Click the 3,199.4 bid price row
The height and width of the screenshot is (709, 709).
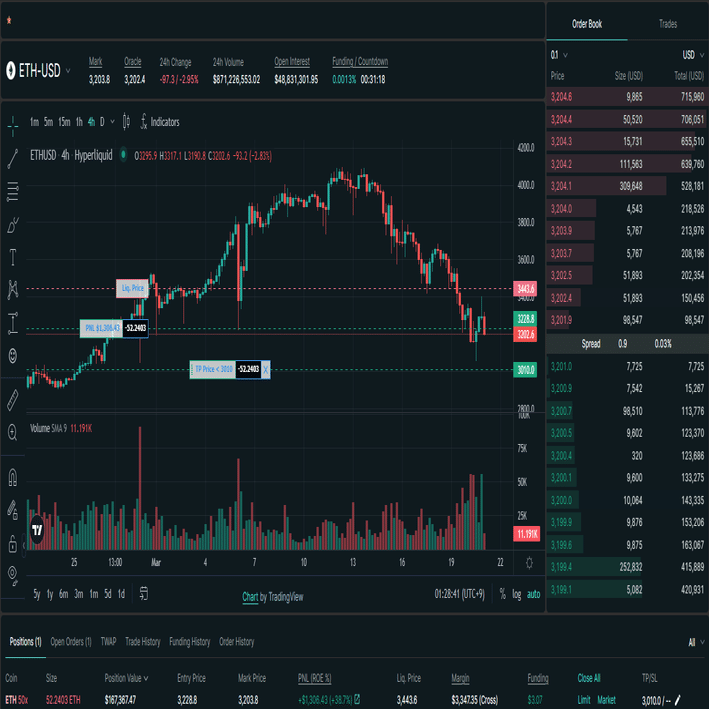tap(627, 567)
